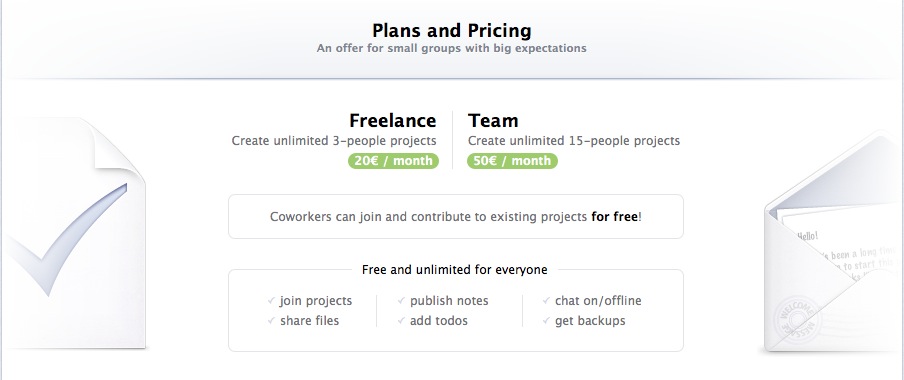This screenshot has height=380, width=904.
Task: Click the publish notes feature text
Action: pyautogui.click(x=449, y=301)
